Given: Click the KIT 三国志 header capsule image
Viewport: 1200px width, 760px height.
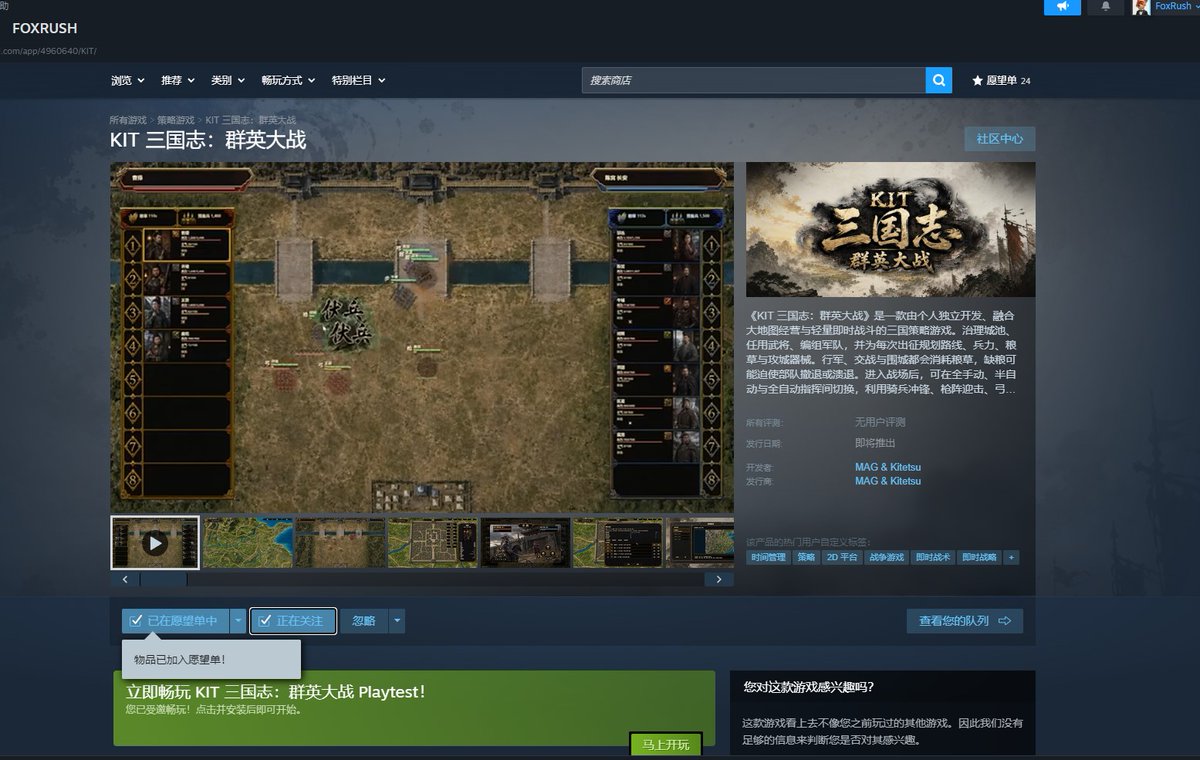Looking at the screenshot, I should coord(890,230).
